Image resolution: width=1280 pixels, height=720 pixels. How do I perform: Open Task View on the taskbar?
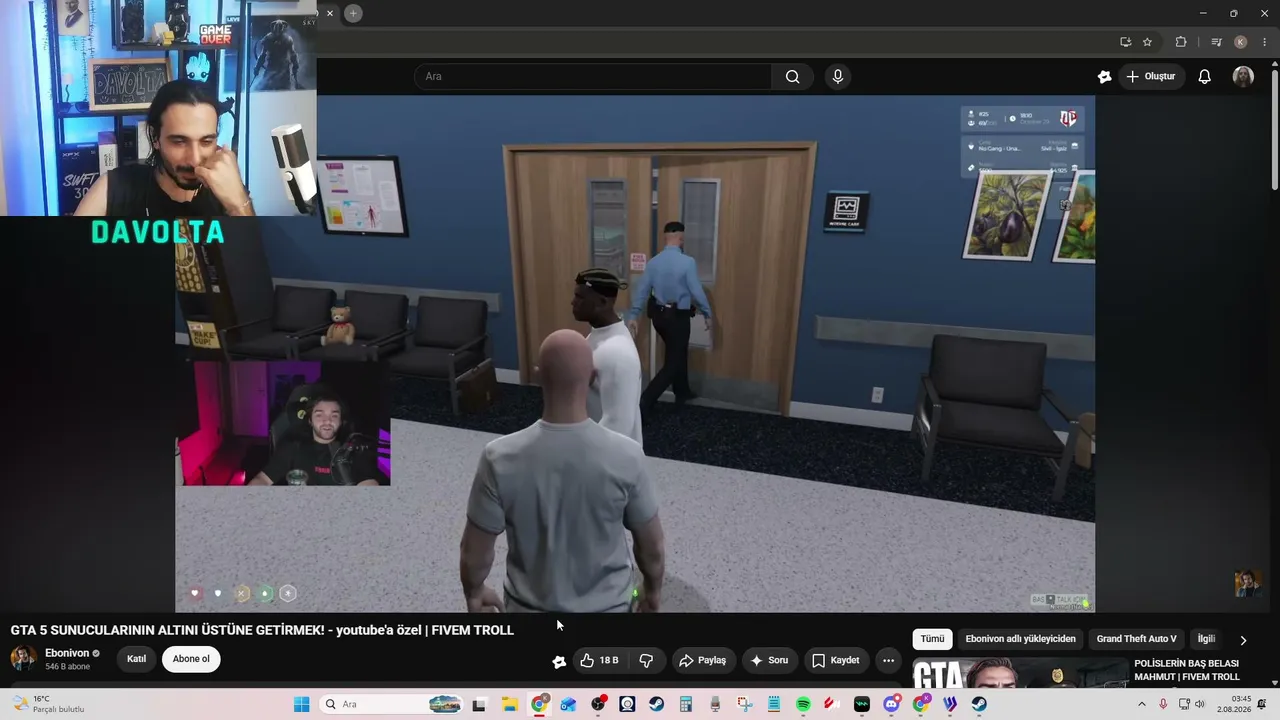(479, 704)
